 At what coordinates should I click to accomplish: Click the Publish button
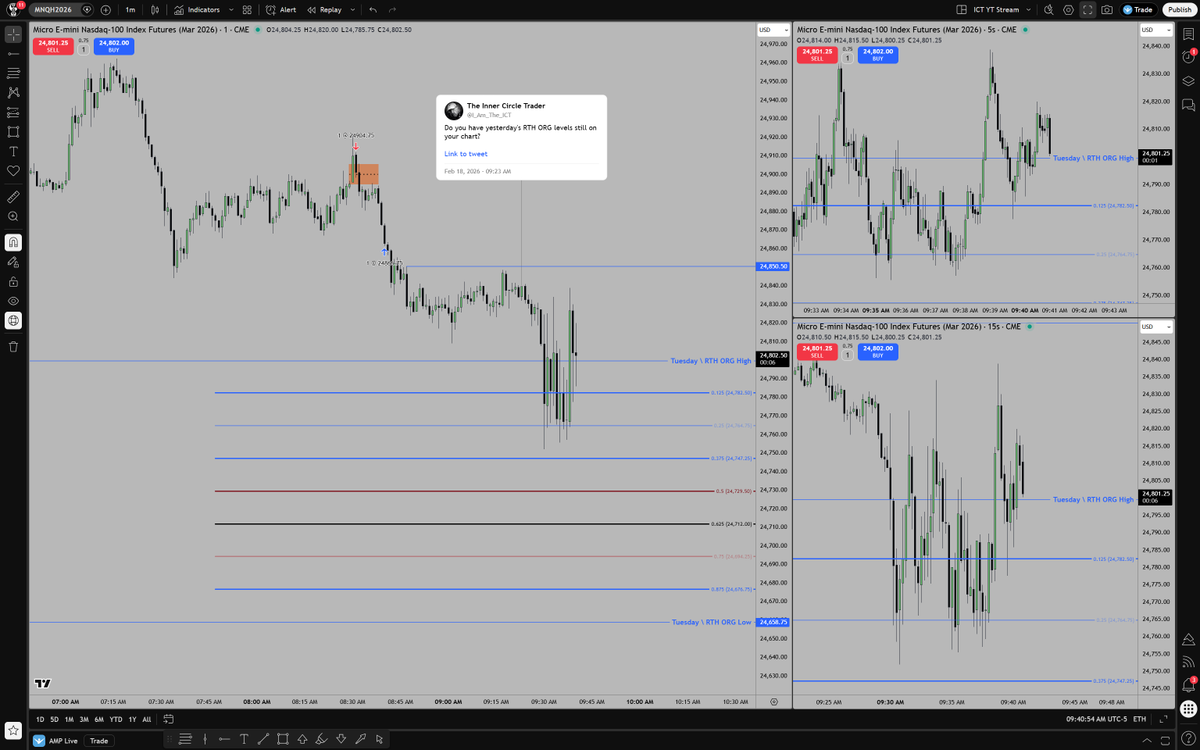click(x=1180, y=9)
